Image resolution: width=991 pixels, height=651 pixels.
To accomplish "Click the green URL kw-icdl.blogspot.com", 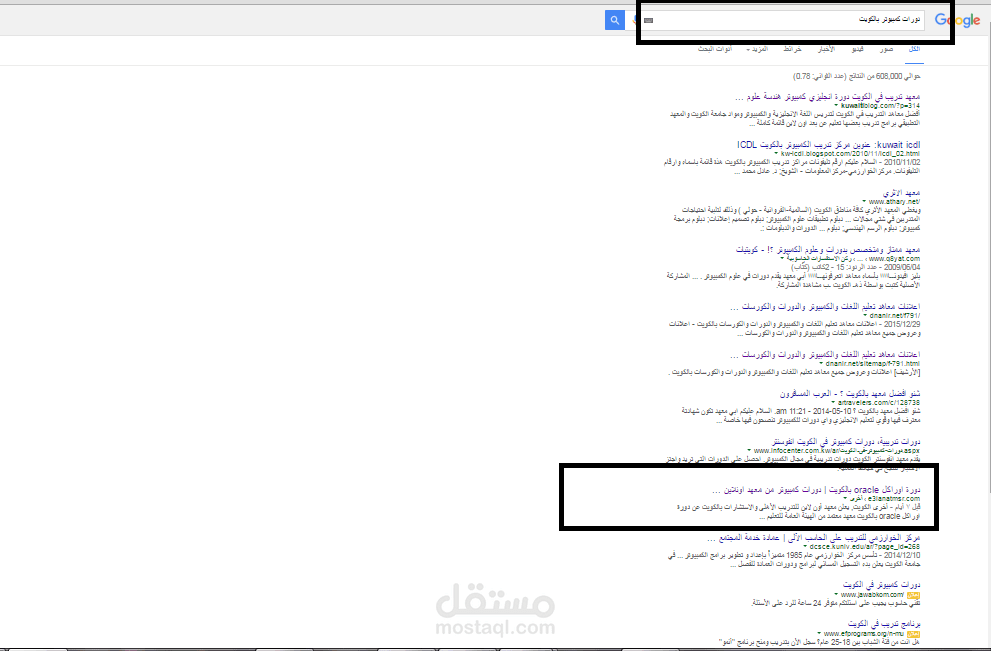I will pos(851,154).
